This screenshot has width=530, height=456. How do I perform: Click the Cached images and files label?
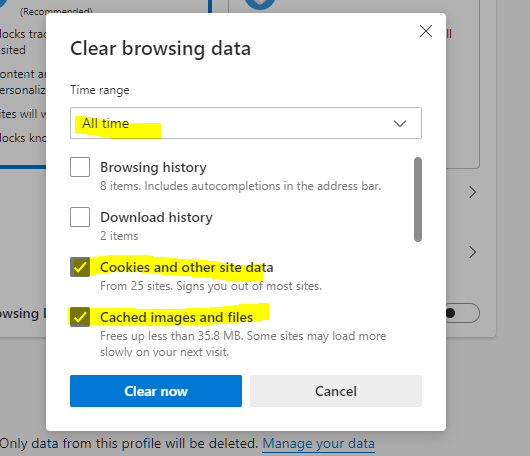[x=176, y=317]
